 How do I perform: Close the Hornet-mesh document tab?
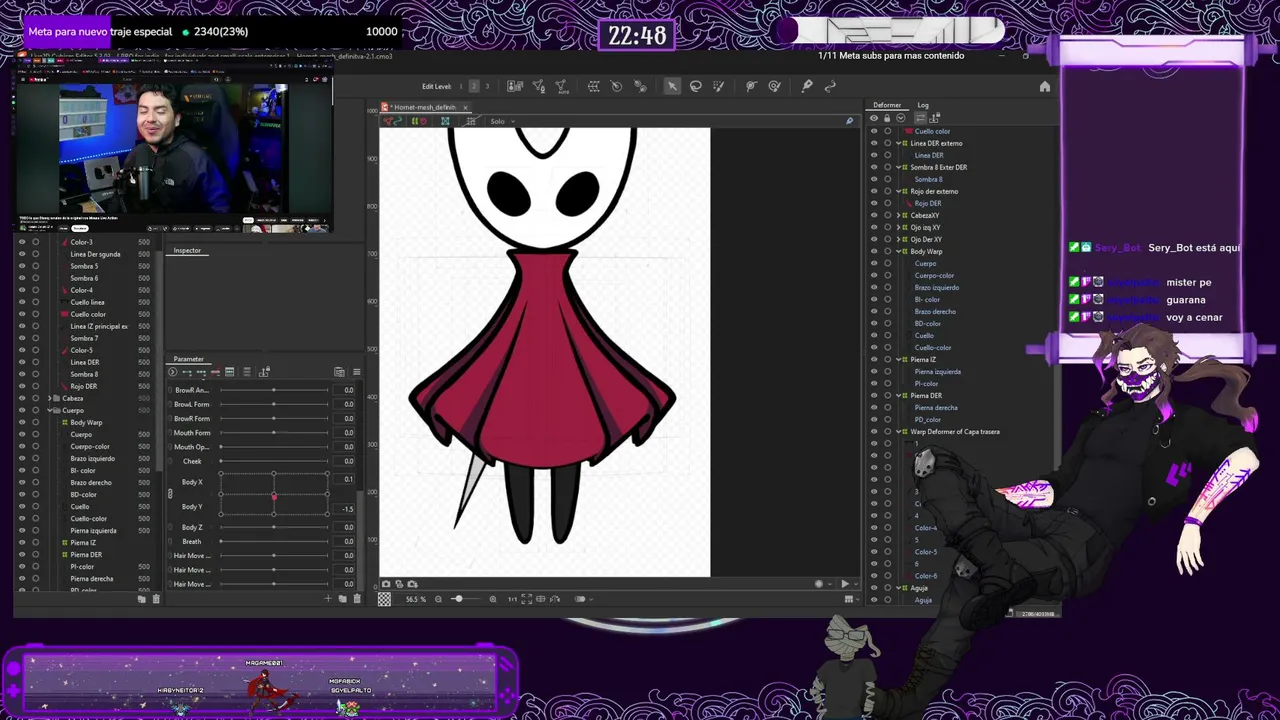pyautogui.click(x=465, y=107)
